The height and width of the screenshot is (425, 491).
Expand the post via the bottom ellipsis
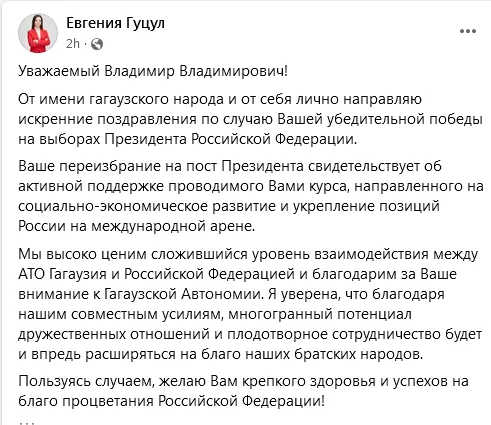[27, 422]
